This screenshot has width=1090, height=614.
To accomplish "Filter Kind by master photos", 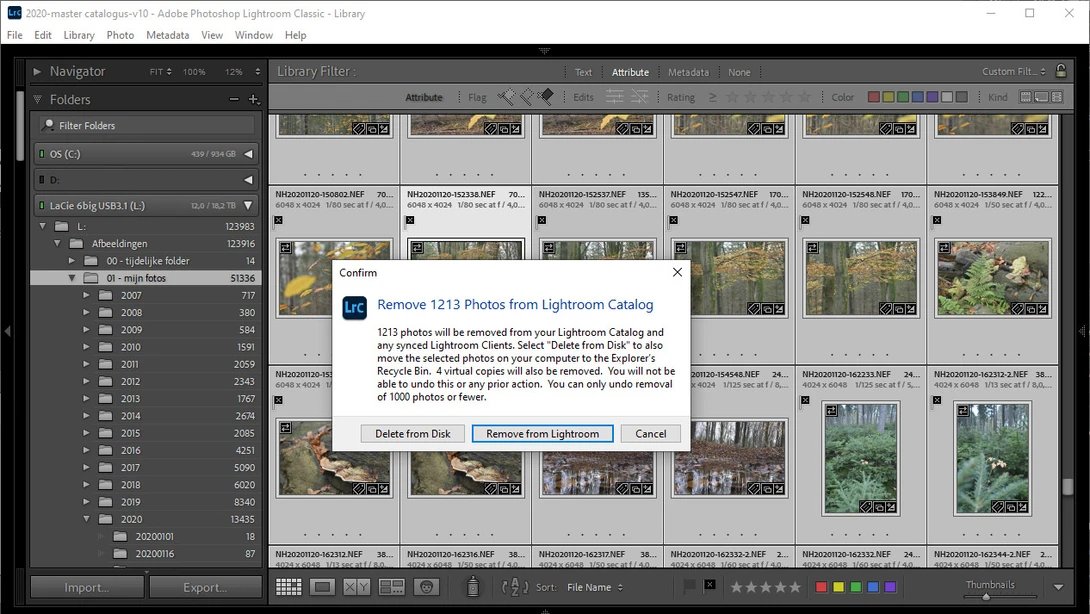I will [1025, 97].
